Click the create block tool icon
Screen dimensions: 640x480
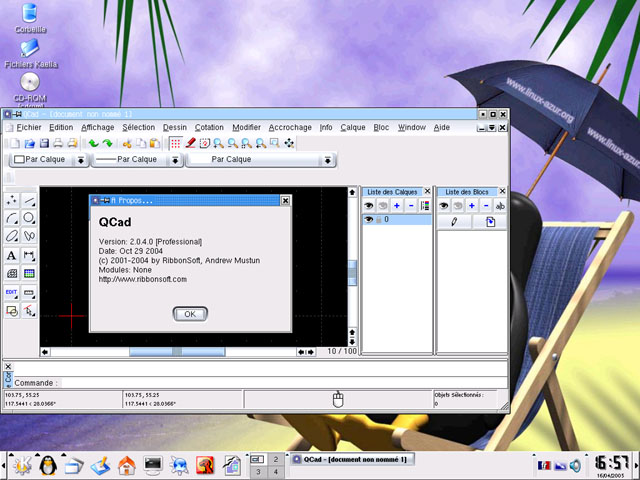(x=12, y=311)
